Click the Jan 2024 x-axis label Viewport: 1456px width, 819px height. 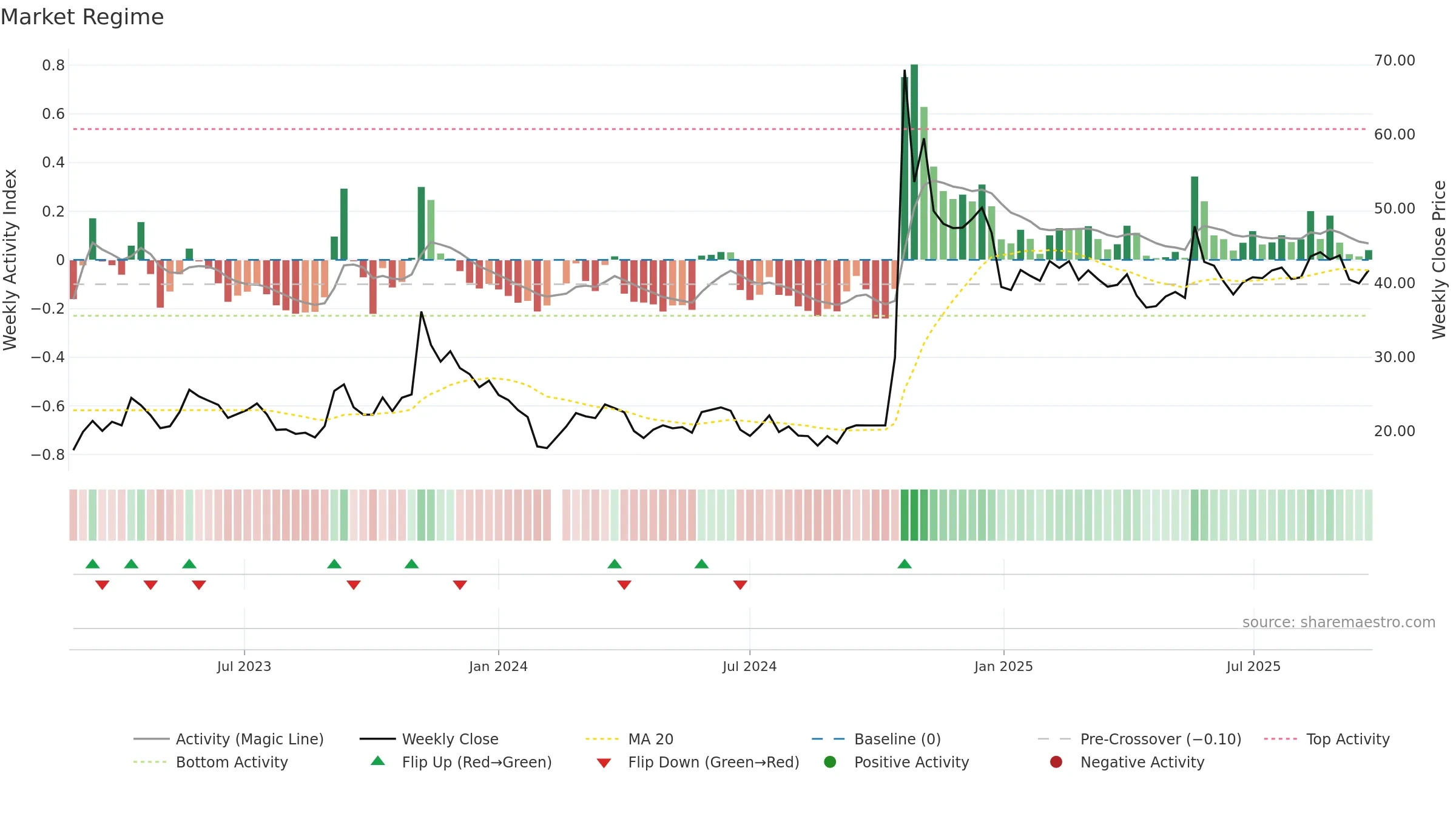point(498,666)
